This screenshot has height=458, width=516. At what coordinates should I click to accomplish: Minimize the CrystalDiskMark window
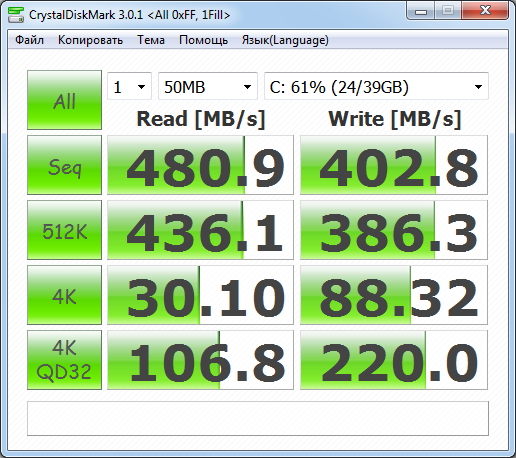tap(421, 11)
